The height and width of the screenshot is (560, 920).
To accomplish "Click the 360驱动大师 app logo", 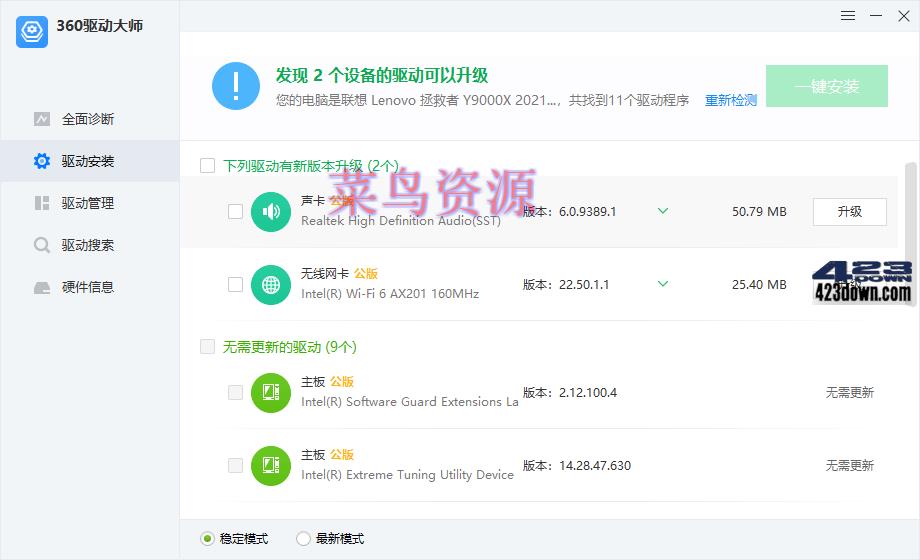I will point(32,31).
